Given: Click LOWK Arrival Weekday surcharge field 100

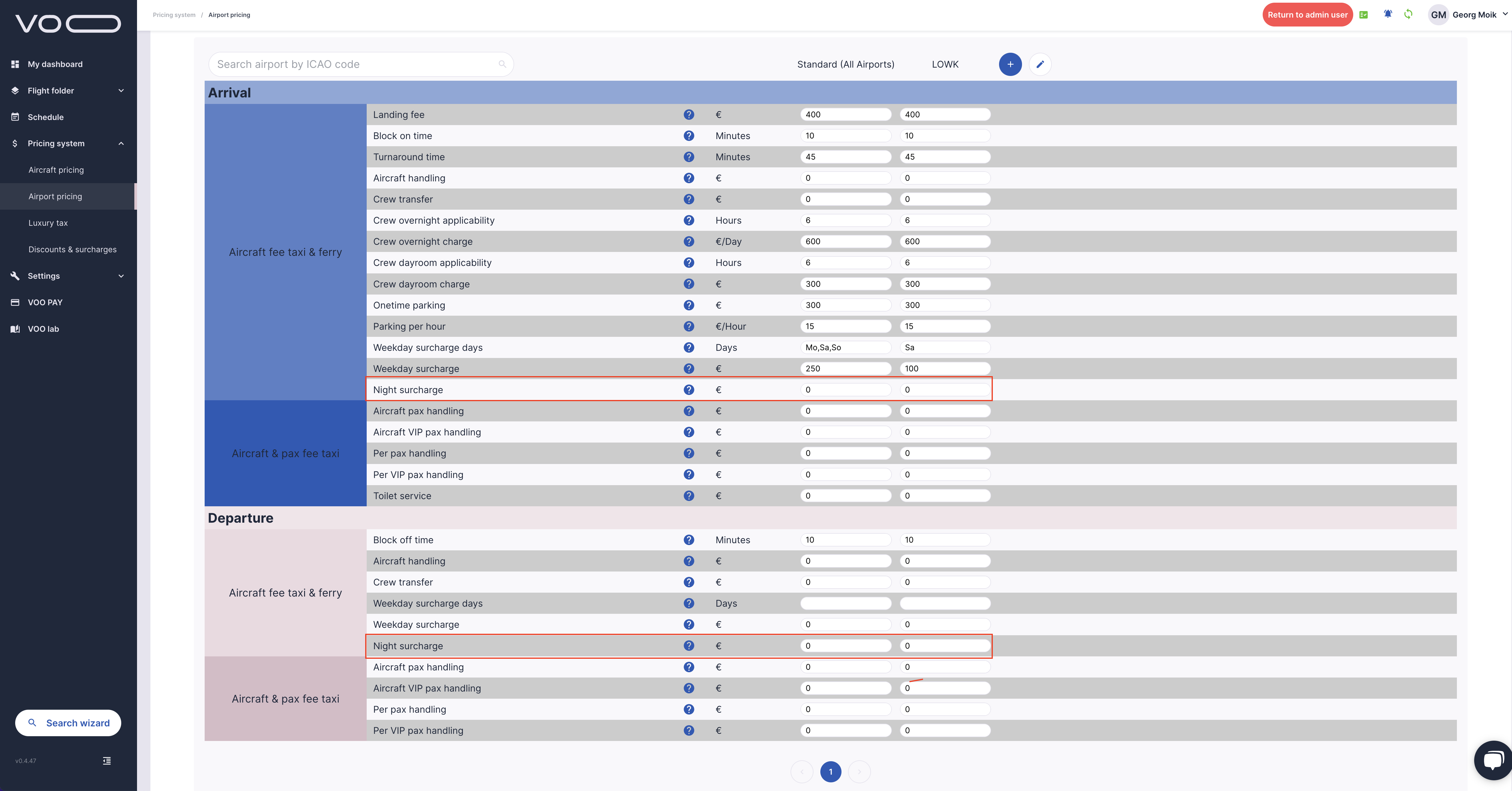Looking at the screenshot, I should point(945,368).
